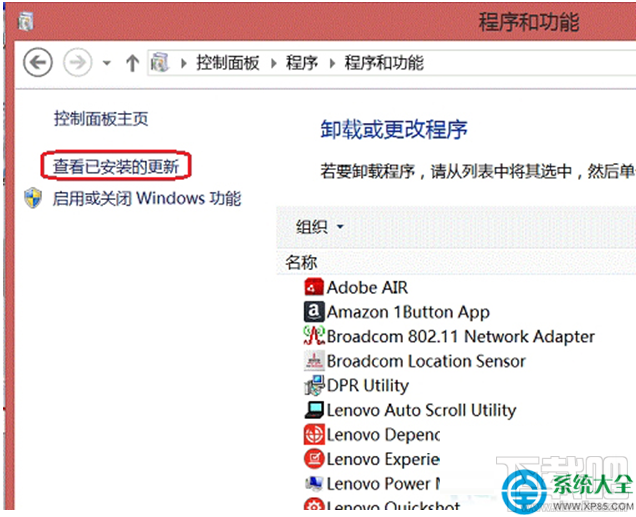
Task: Click the Lenovo Experie icon
Action: [x=314, y=459]
